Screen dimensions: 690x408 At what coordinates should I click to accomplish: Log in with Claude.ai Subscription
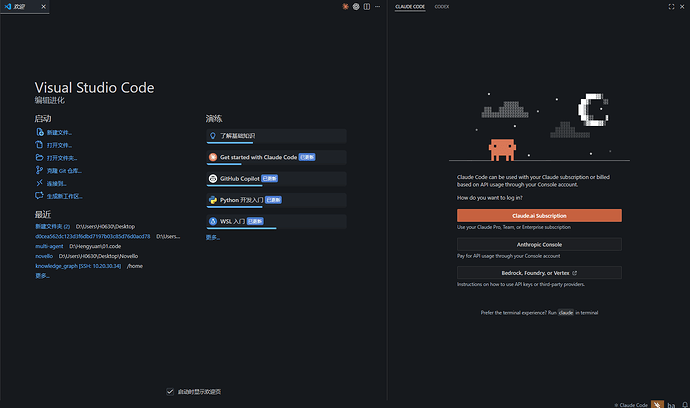click(539, 216)
